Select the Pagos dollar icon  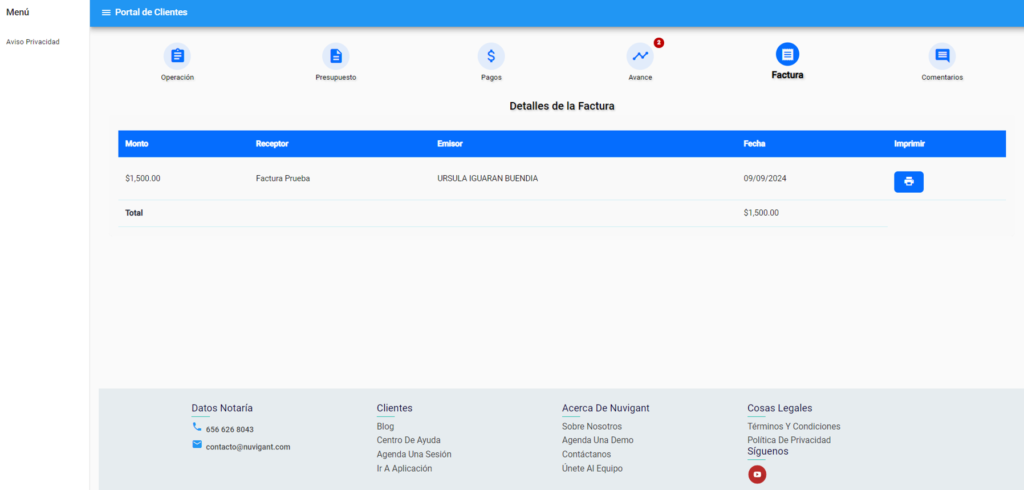[x=491, y=56]
